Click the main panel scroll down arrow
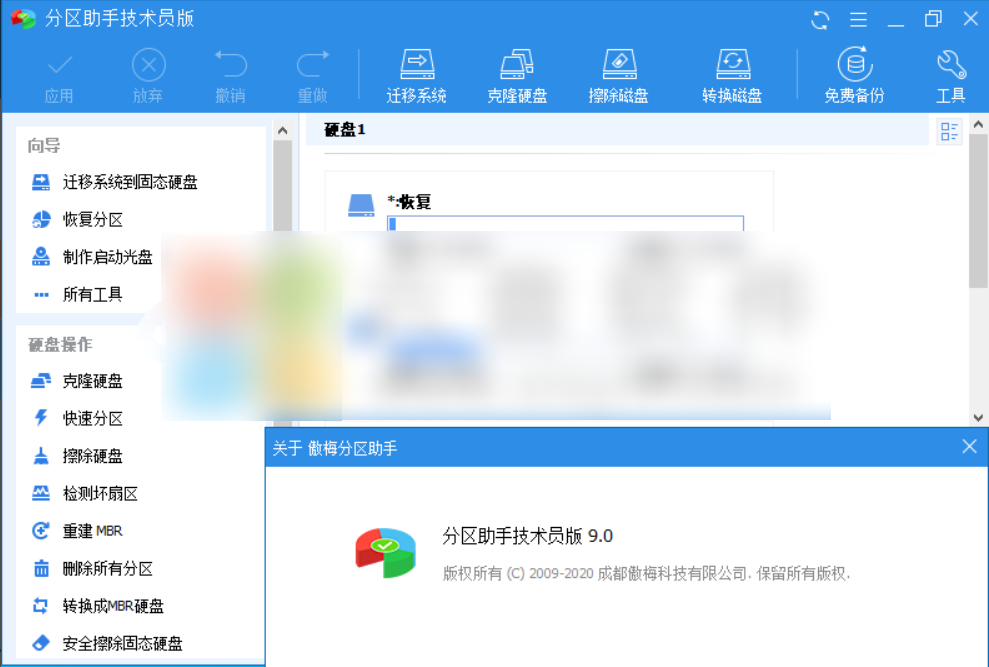Screen dimensions: 989x667 (978, 418)
